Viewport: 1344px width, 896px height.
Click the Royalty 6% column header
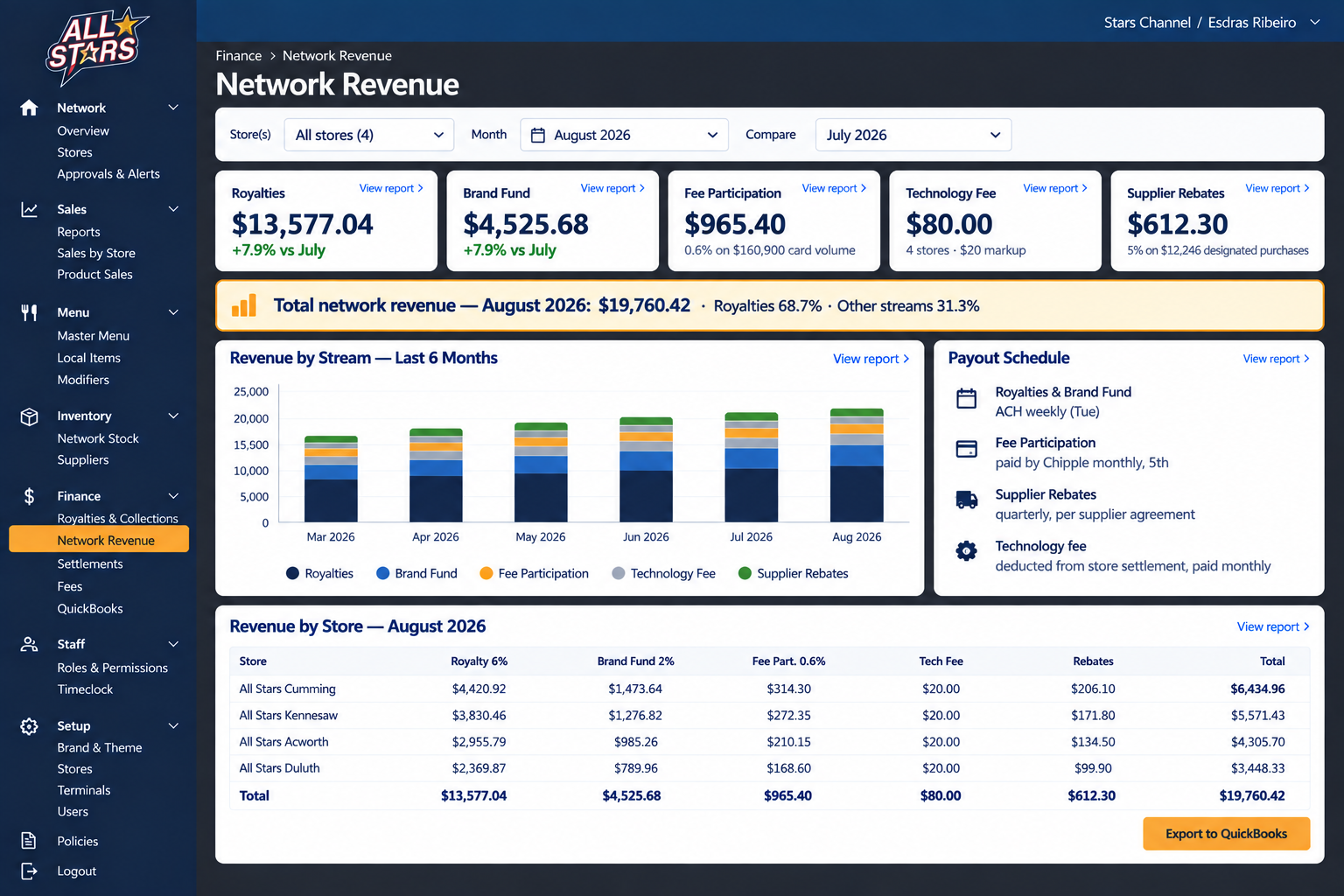click(479, 661)
